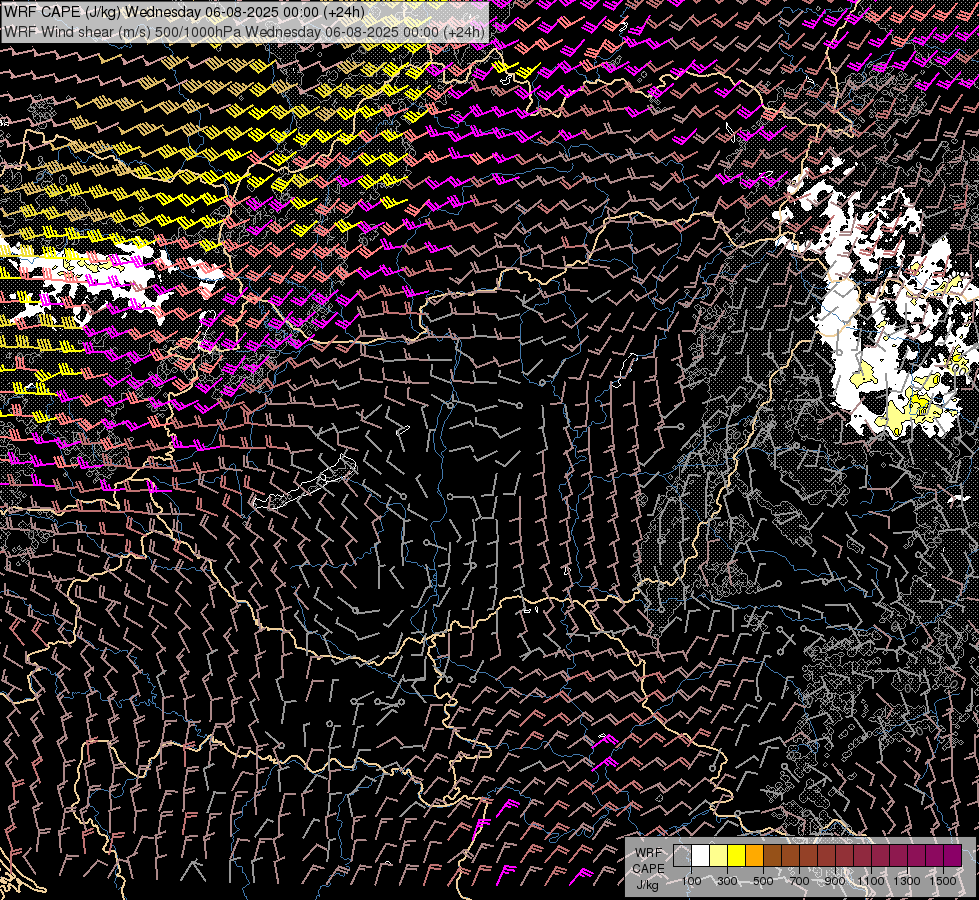Click the 500 legend value
The height and width of the screenshot is (900, 979).
(x=763, y=881)
